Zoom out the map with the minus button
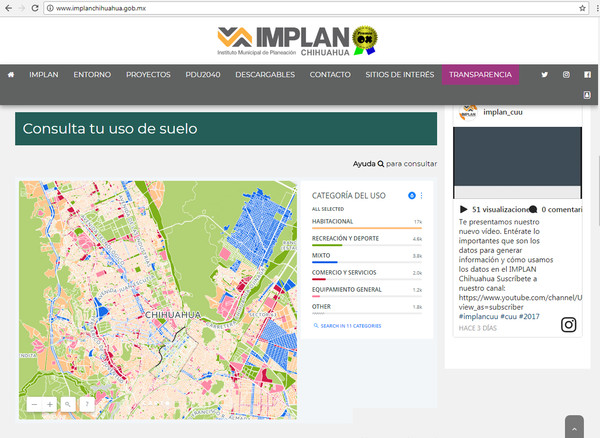The width and height of the screenshot is (600, 438). (x=34, y=404)
